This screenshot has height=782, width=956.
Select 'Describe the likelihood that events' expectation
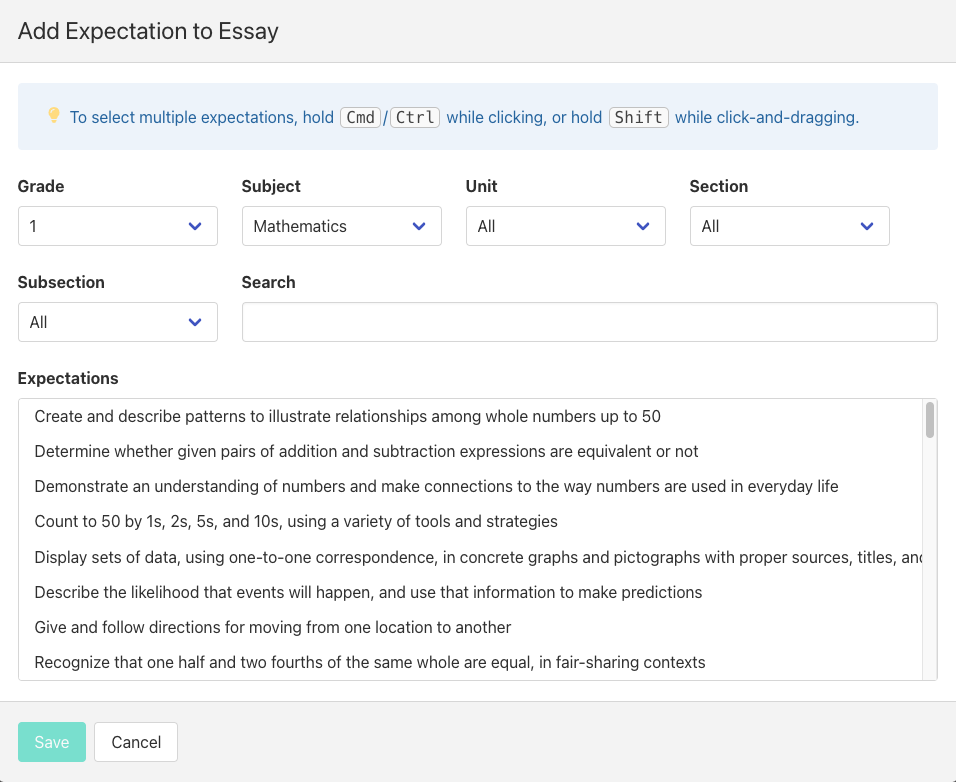coord(471,592)
